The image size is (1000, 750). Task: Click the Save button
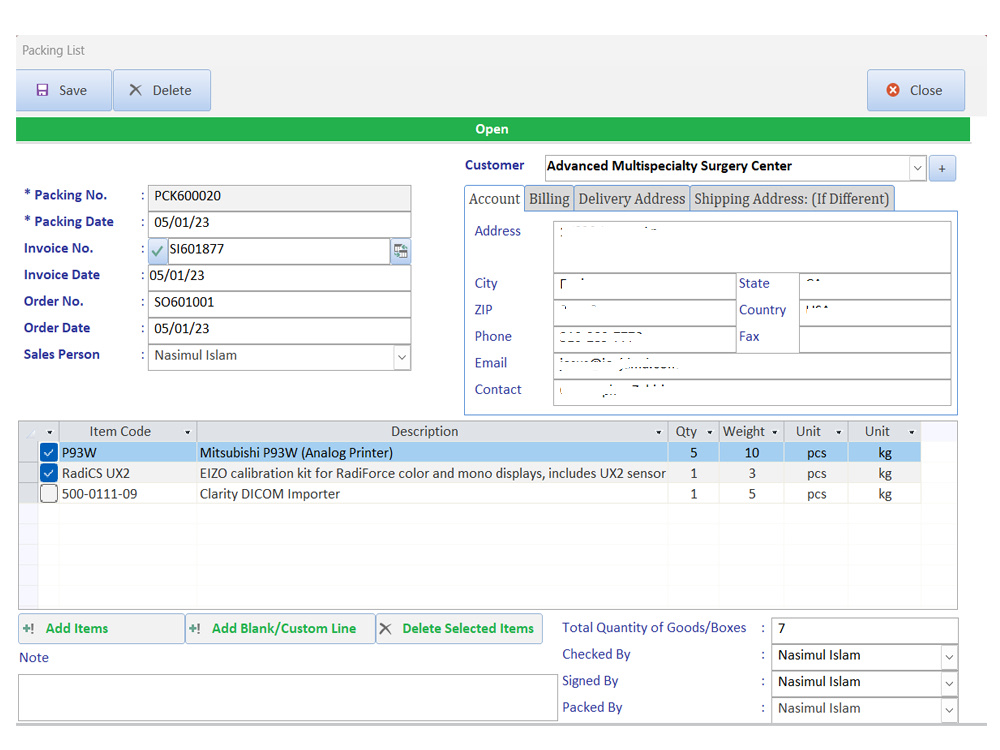pyautogui.click(x=64, y=91)
